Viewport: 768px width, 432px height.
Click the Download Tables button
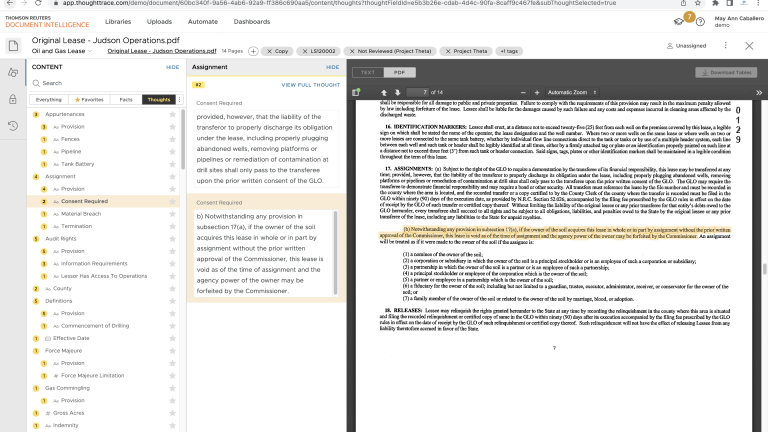[725, 72]
